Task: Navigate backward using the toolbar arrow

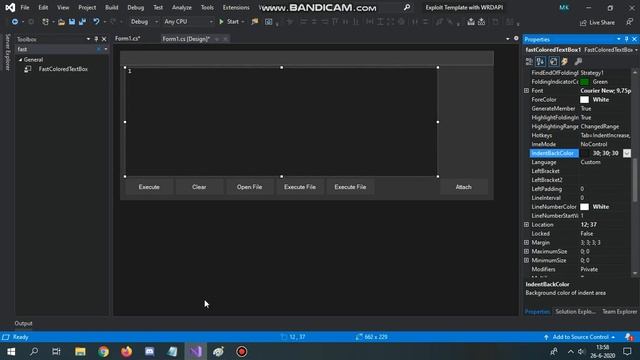Action: [14, 22]
